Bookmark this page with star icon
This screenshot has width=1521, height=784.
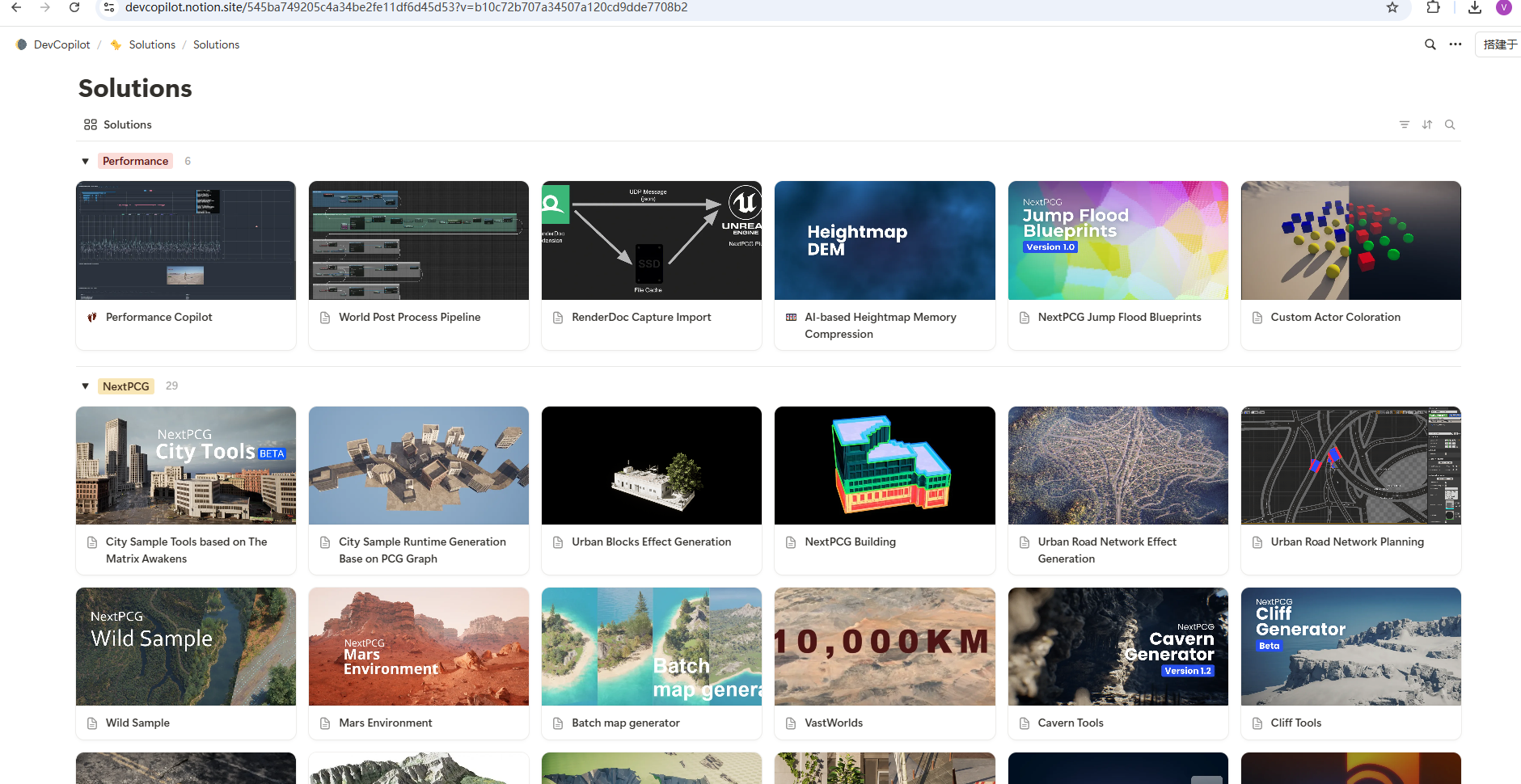pos(1392,7)
